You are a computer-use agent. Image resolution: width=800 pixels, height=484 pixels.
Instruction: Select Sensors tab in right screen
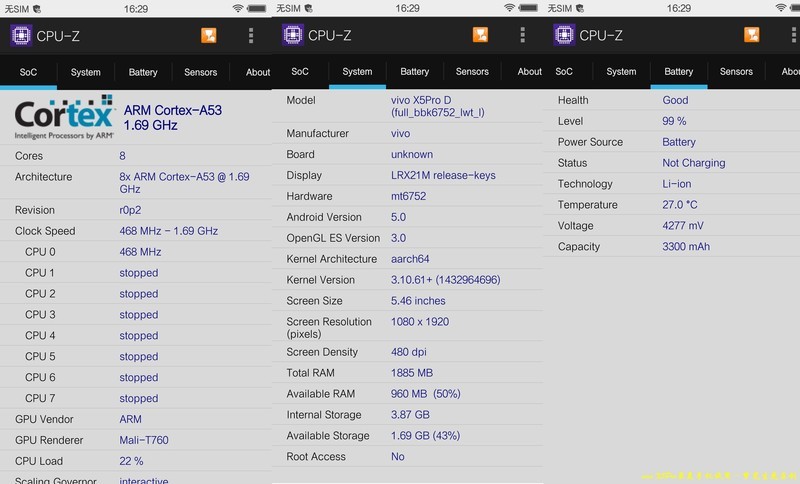tap(736, 71)
